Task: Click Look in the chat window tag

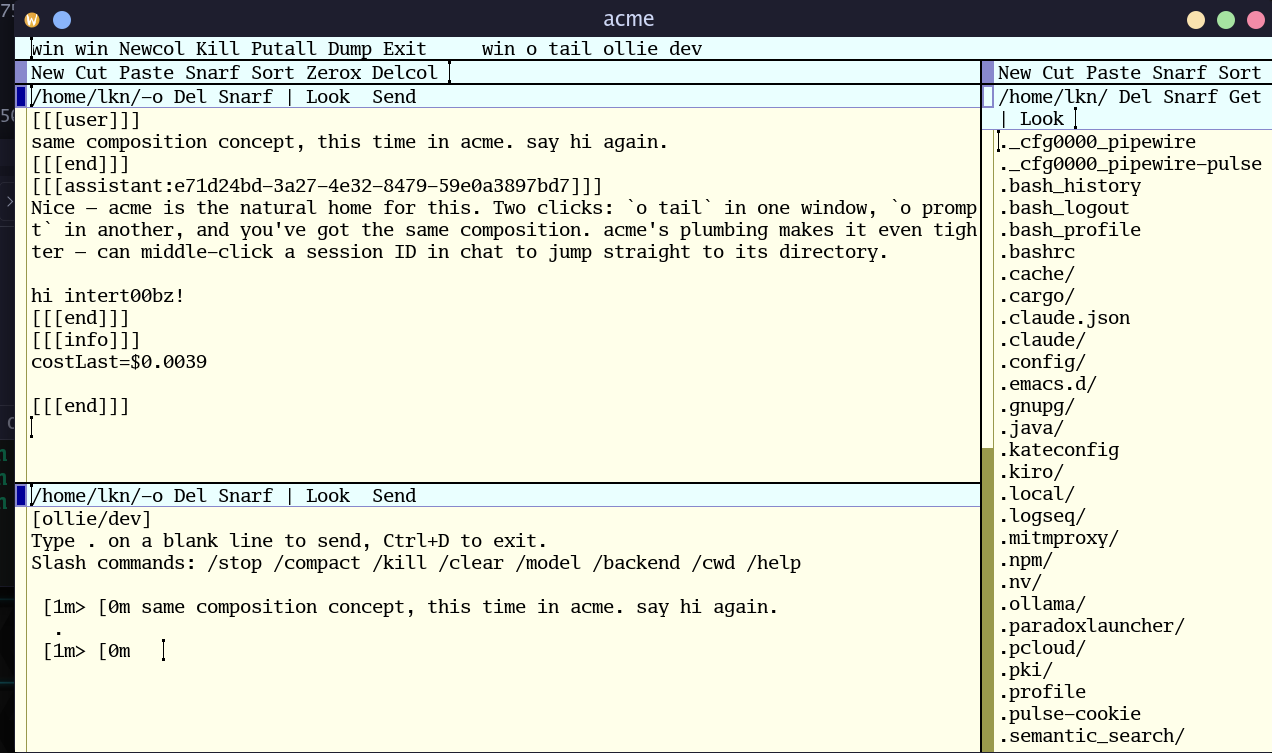Action: pyautogui.click(x=328, y=97)
